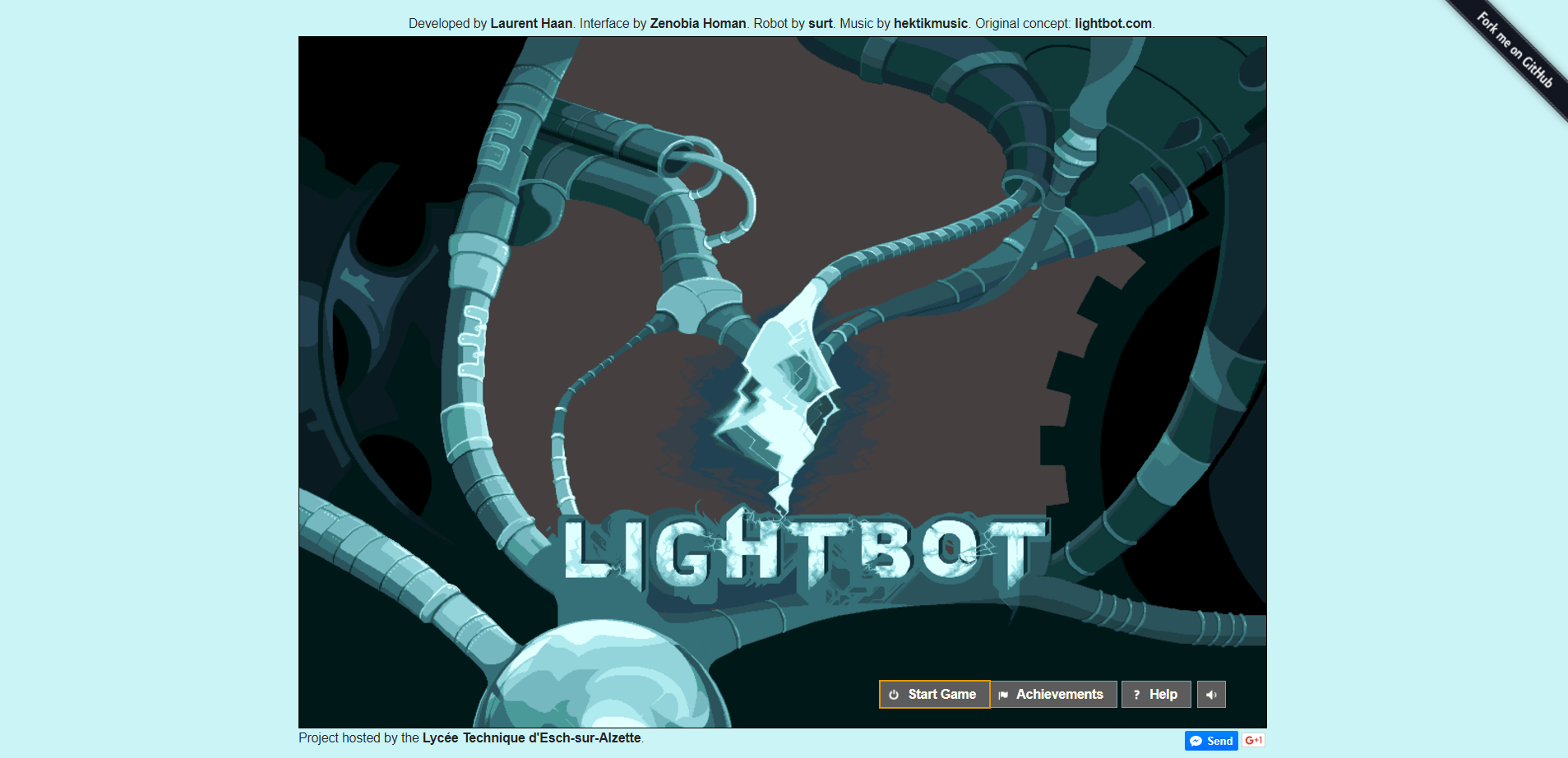Open interface designer Zenobia Homan's link
This screenshot has height=758, width=1568.
tap(696, 23)
